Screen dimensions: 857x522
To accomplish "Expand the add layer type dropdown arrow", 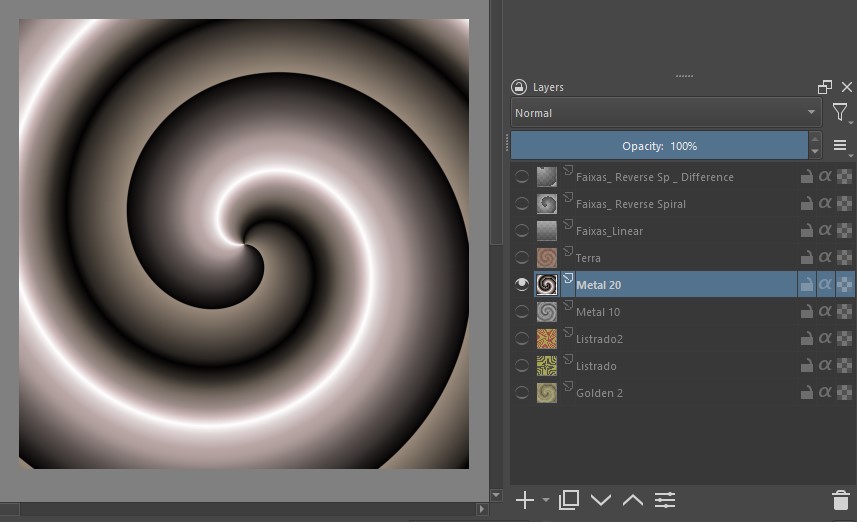I will coord(546,500).
